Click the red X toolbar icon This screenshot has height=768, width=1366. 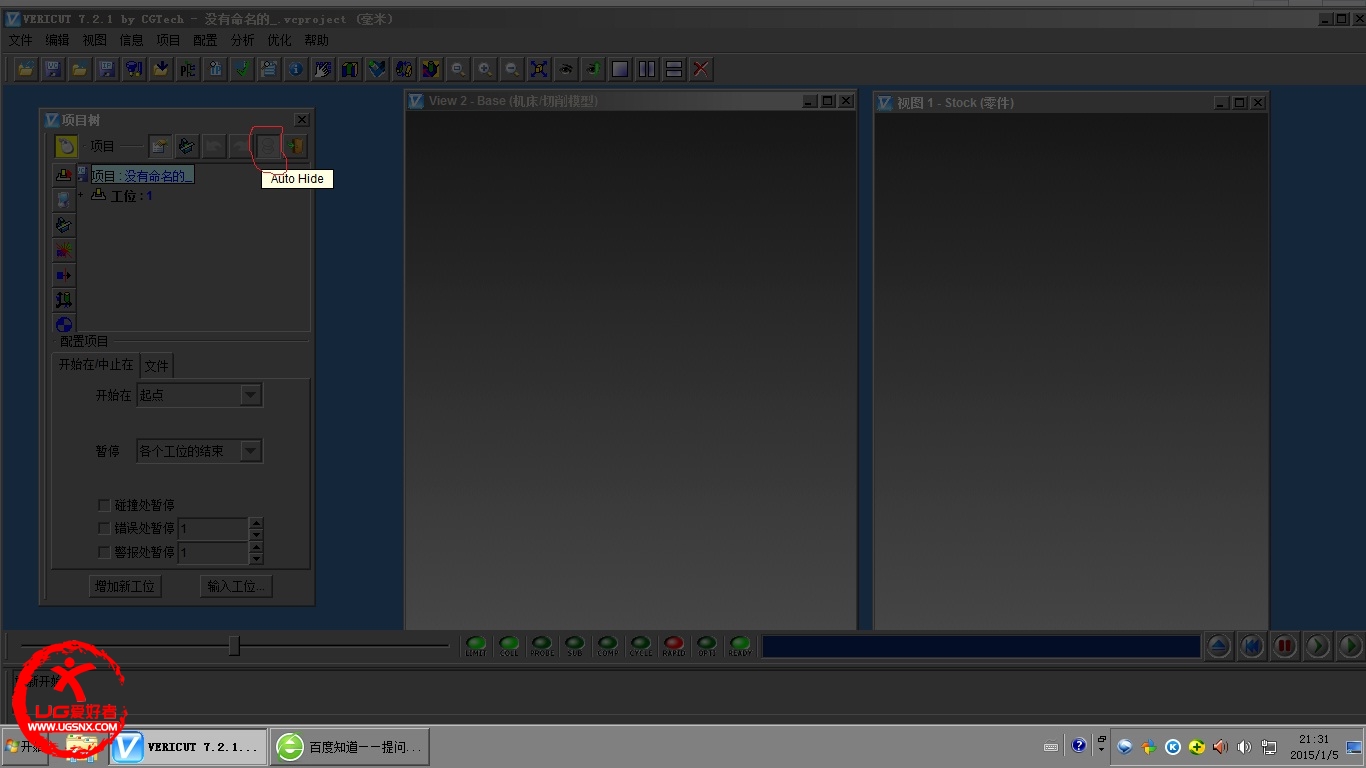701,69
